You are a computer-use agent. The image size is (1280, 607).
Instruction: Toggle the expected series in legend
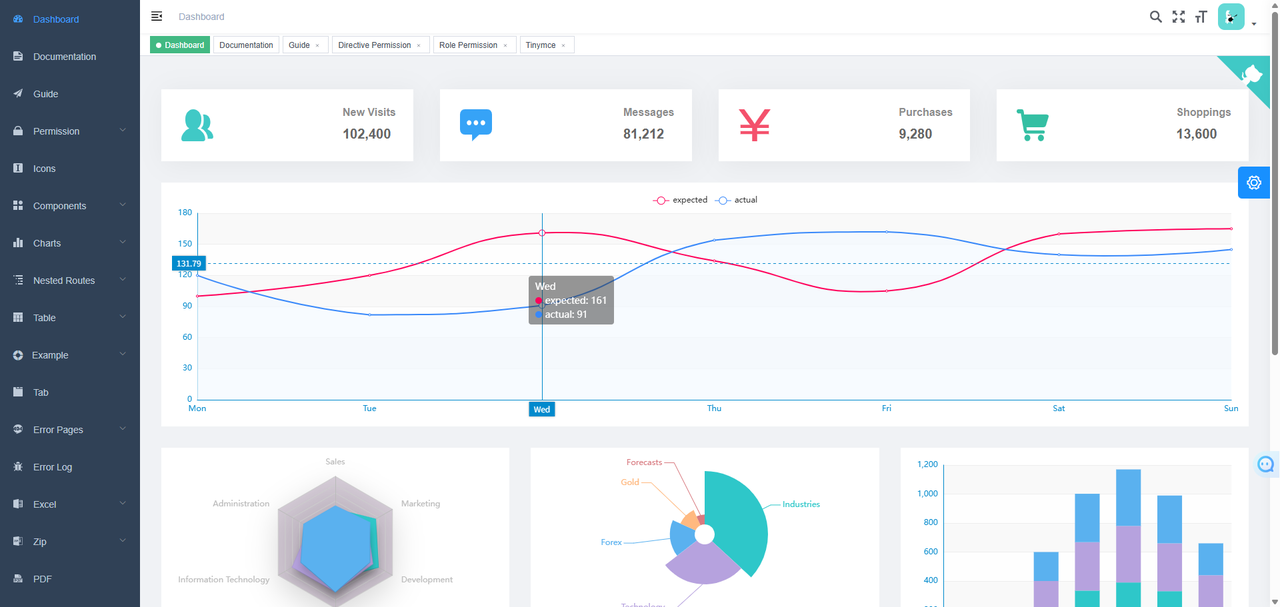tap(680, 200)
